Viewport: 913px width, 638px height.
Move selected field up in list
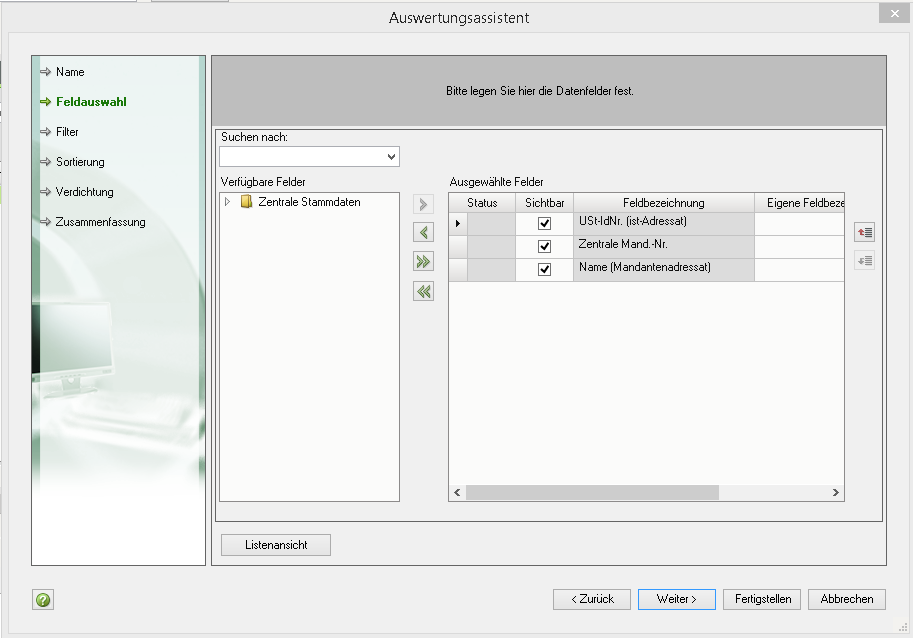click(x=865, y=232)
